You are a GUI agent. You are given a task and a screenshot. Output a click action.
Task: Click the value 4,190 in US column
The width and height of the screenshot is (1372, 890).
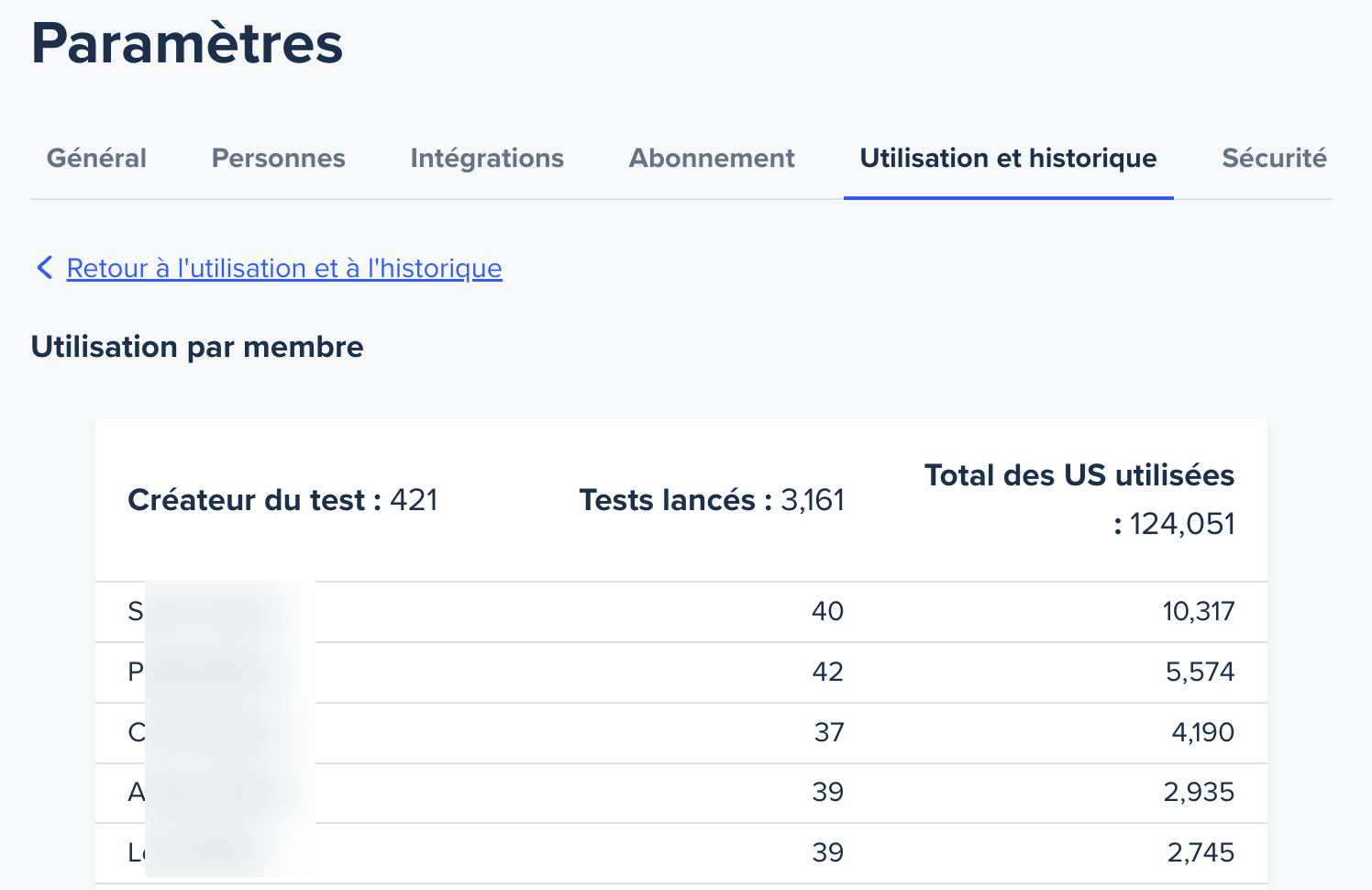click(1203, 732)
